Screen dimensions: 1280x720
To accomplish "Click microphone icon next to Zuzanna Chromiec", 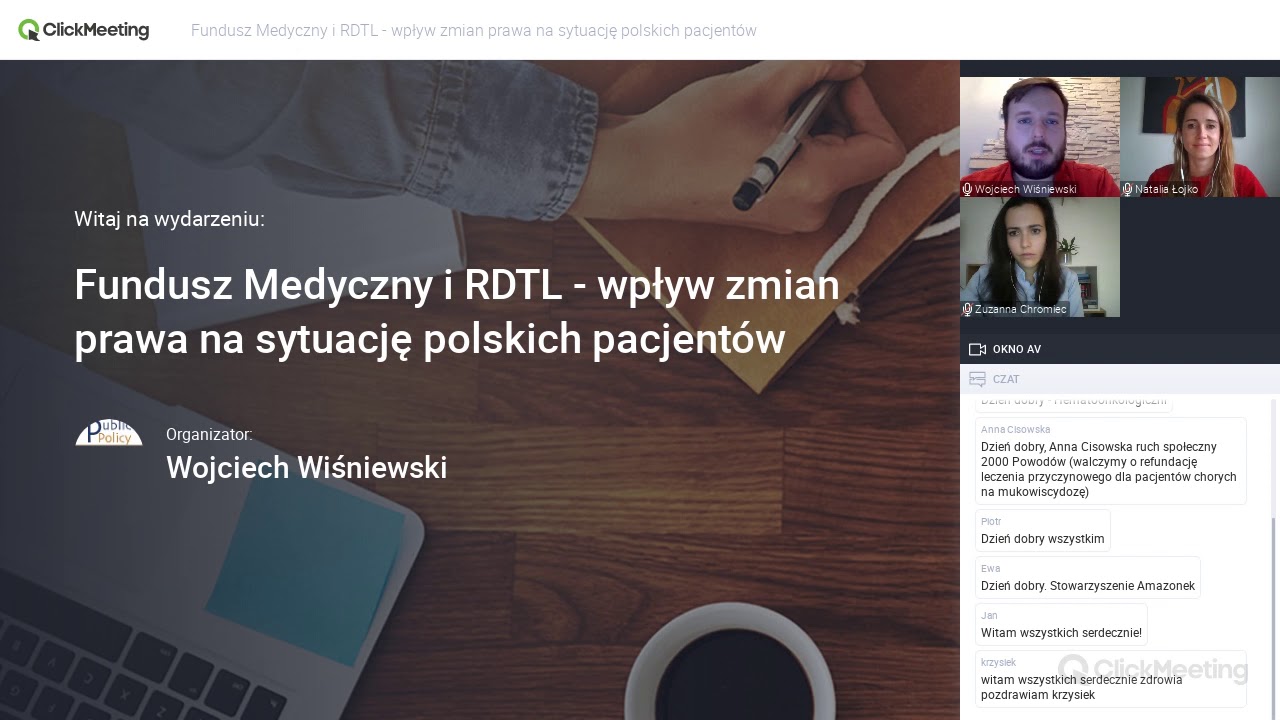I will pyautogui.click(x=967, y=309).
